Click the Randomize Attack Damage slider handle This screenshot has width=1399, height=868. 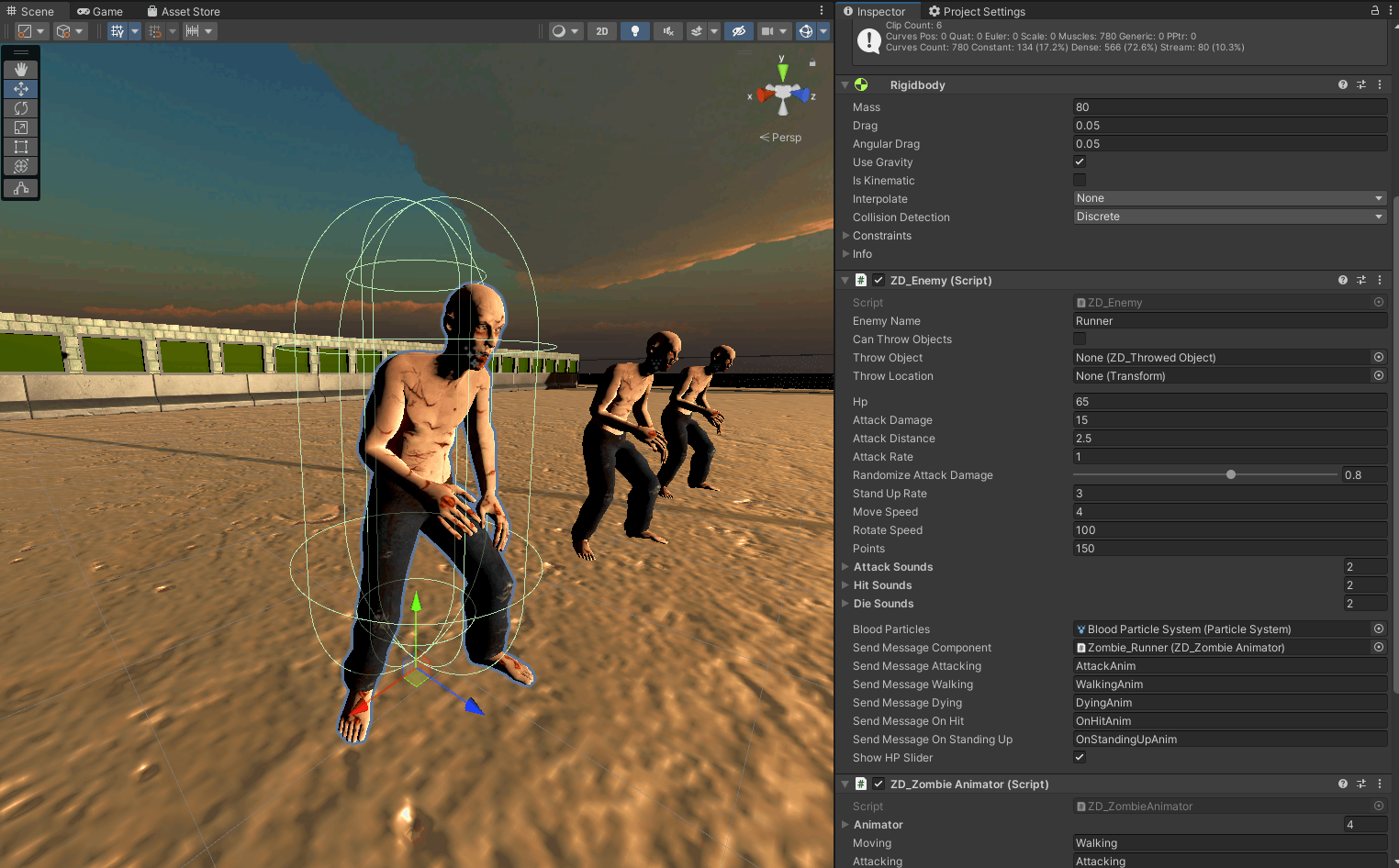pyautogui.click(x=1231, y=474)
